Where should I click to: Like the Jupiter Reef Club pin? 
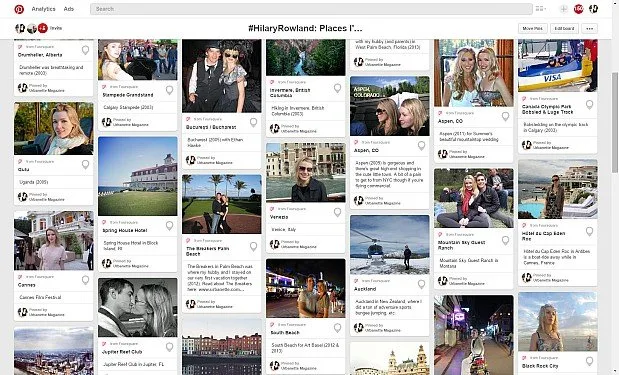point(169,347)
